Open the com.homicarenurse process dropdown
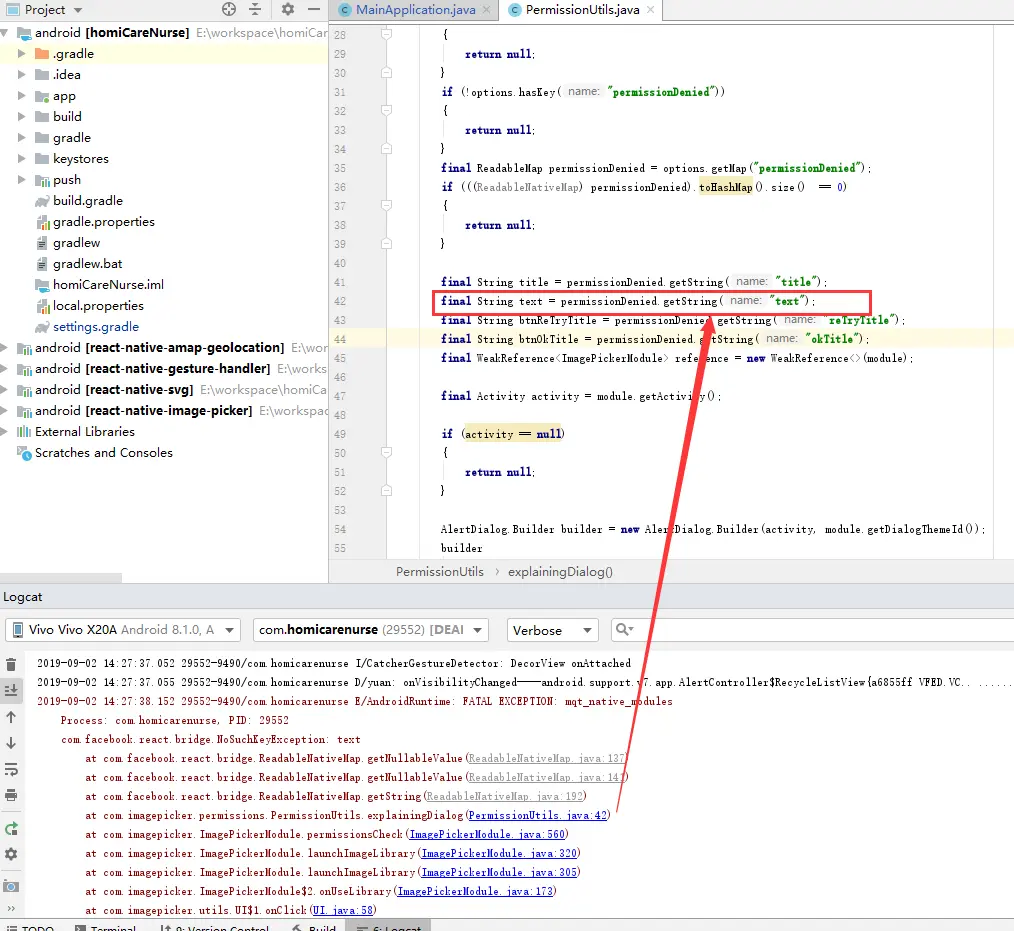The height and width of the screenshot is (931, 1014). coord(371,630)
